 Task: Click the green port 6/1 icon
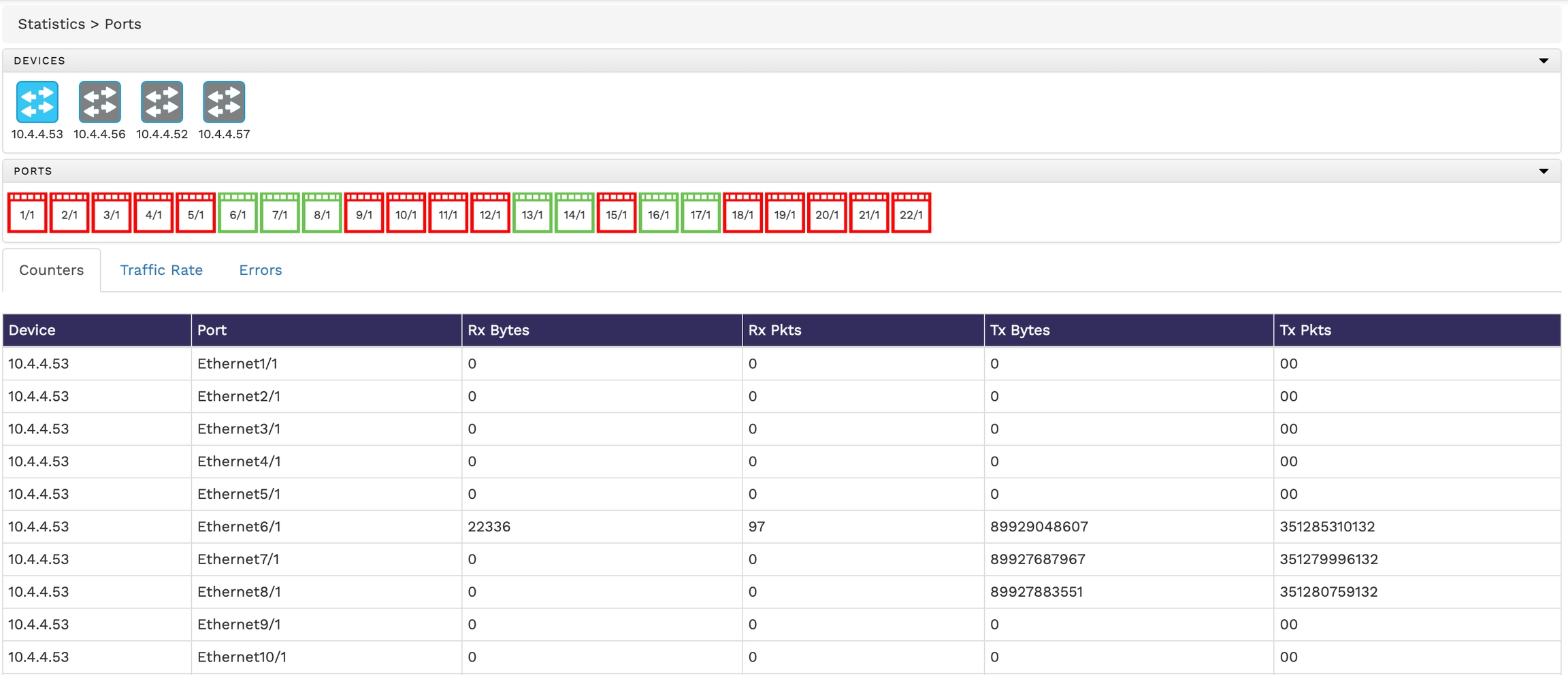point(238,213)
